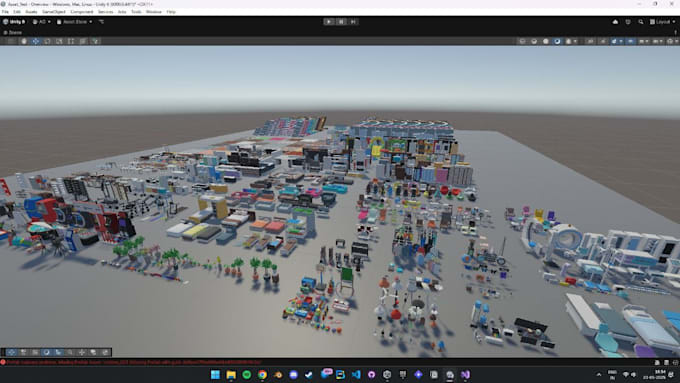The width and height of the screenshot is (680, 383).
Task: Open the purple Visual Studio taskbar icon
Action: (465, 374)
